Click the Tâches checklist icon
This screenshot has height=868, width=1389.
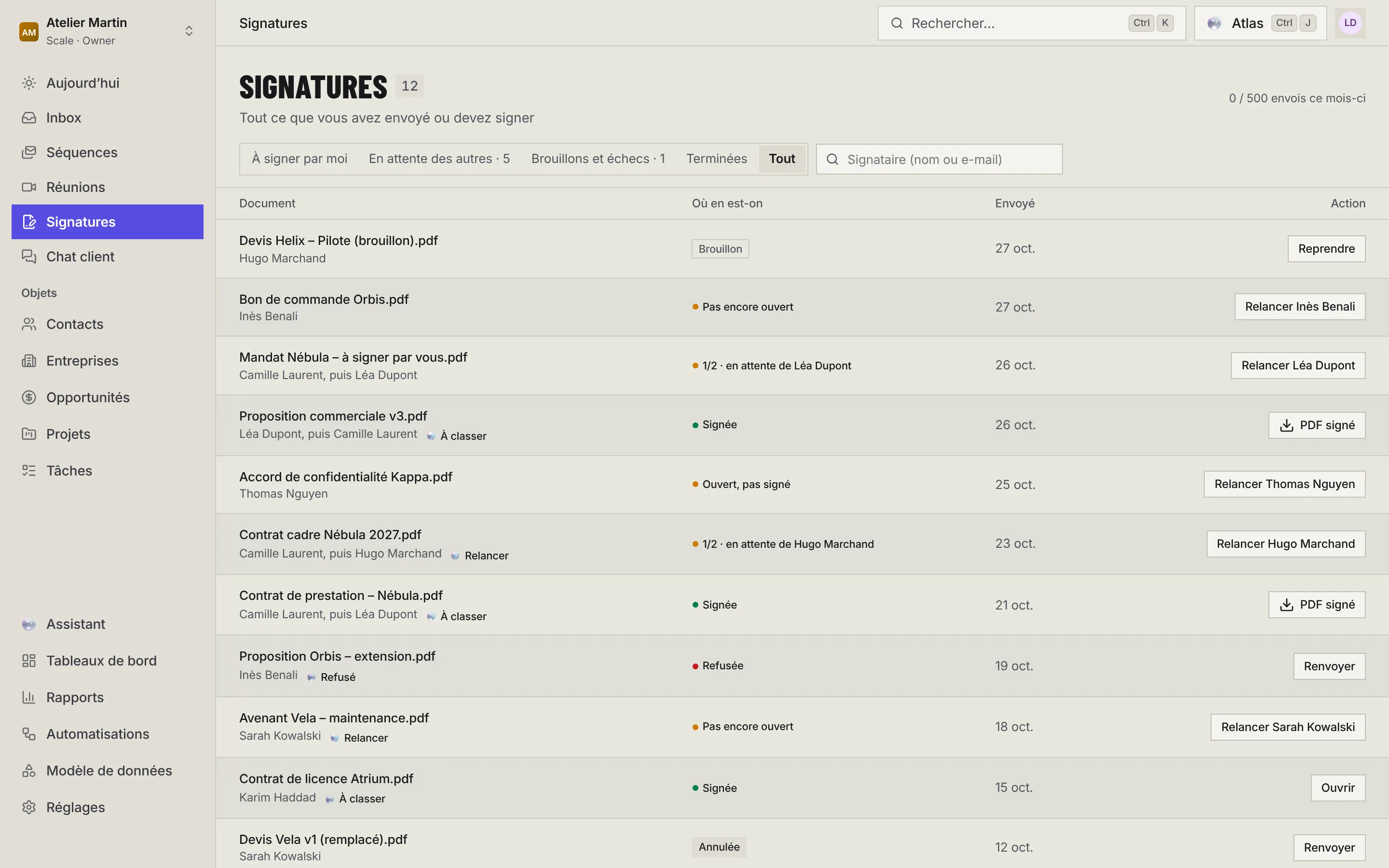click(x=29, y=471)
